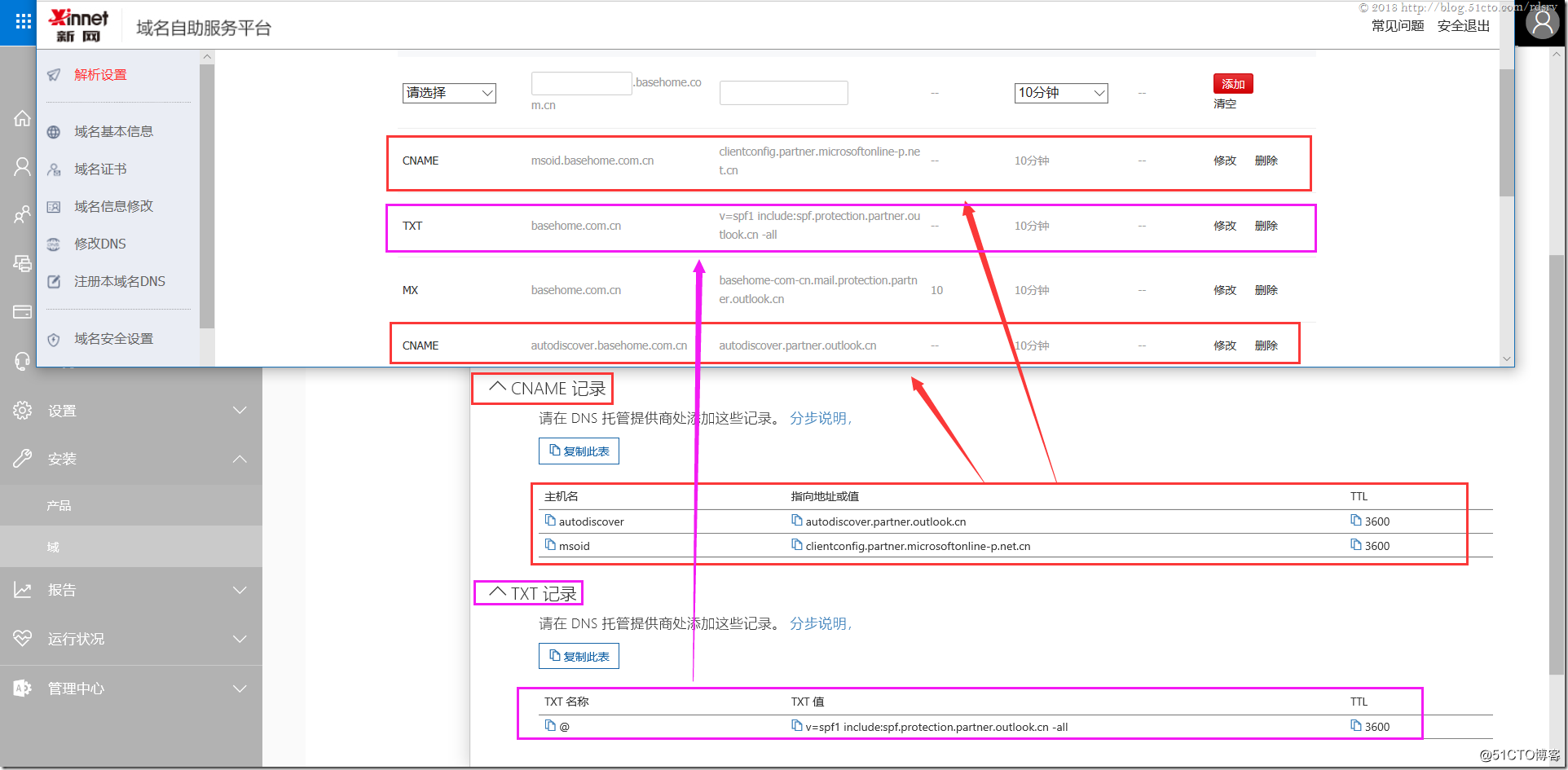Open 注册本域名DNS menu item
Image resolution: width=1568 pixels, height=770 pixels.
click(119, 282)
